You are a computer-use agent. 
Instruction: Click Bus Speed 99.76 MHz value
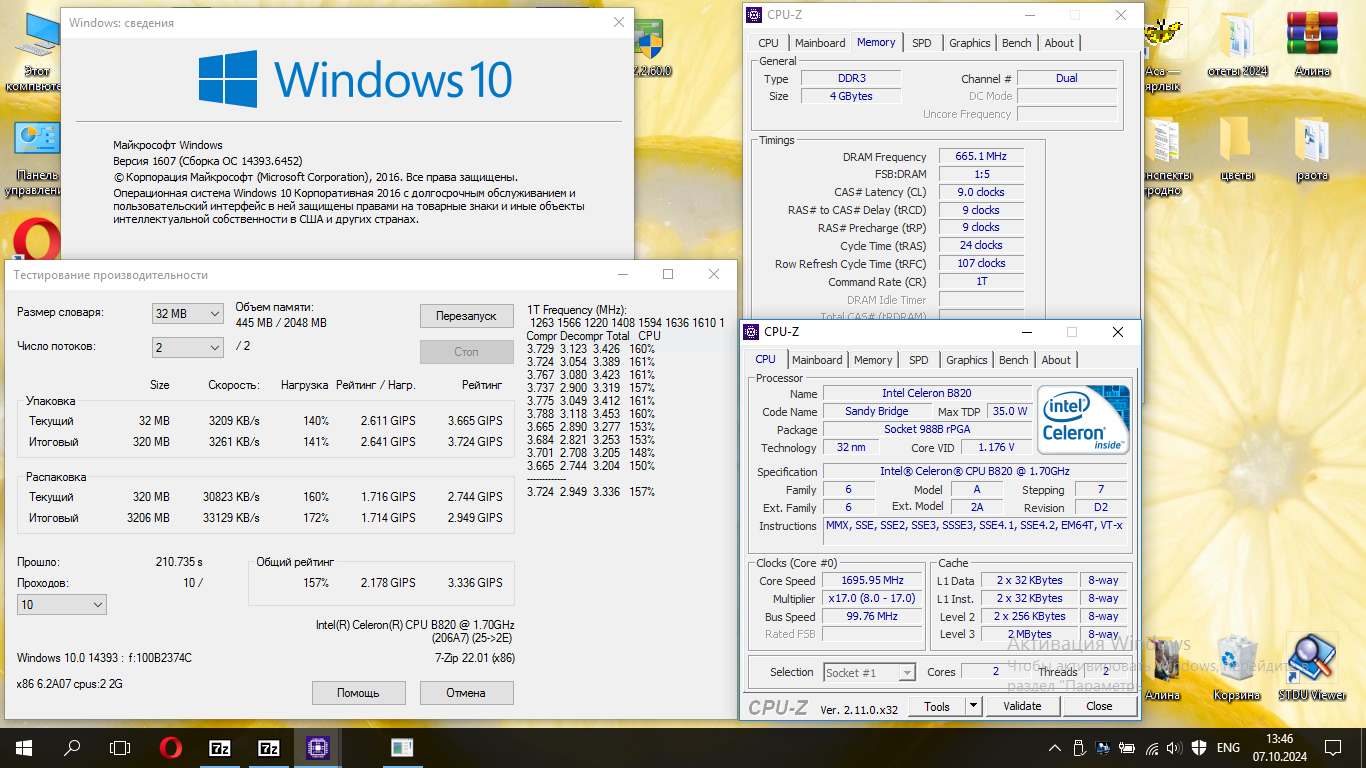tap(871, 617)
